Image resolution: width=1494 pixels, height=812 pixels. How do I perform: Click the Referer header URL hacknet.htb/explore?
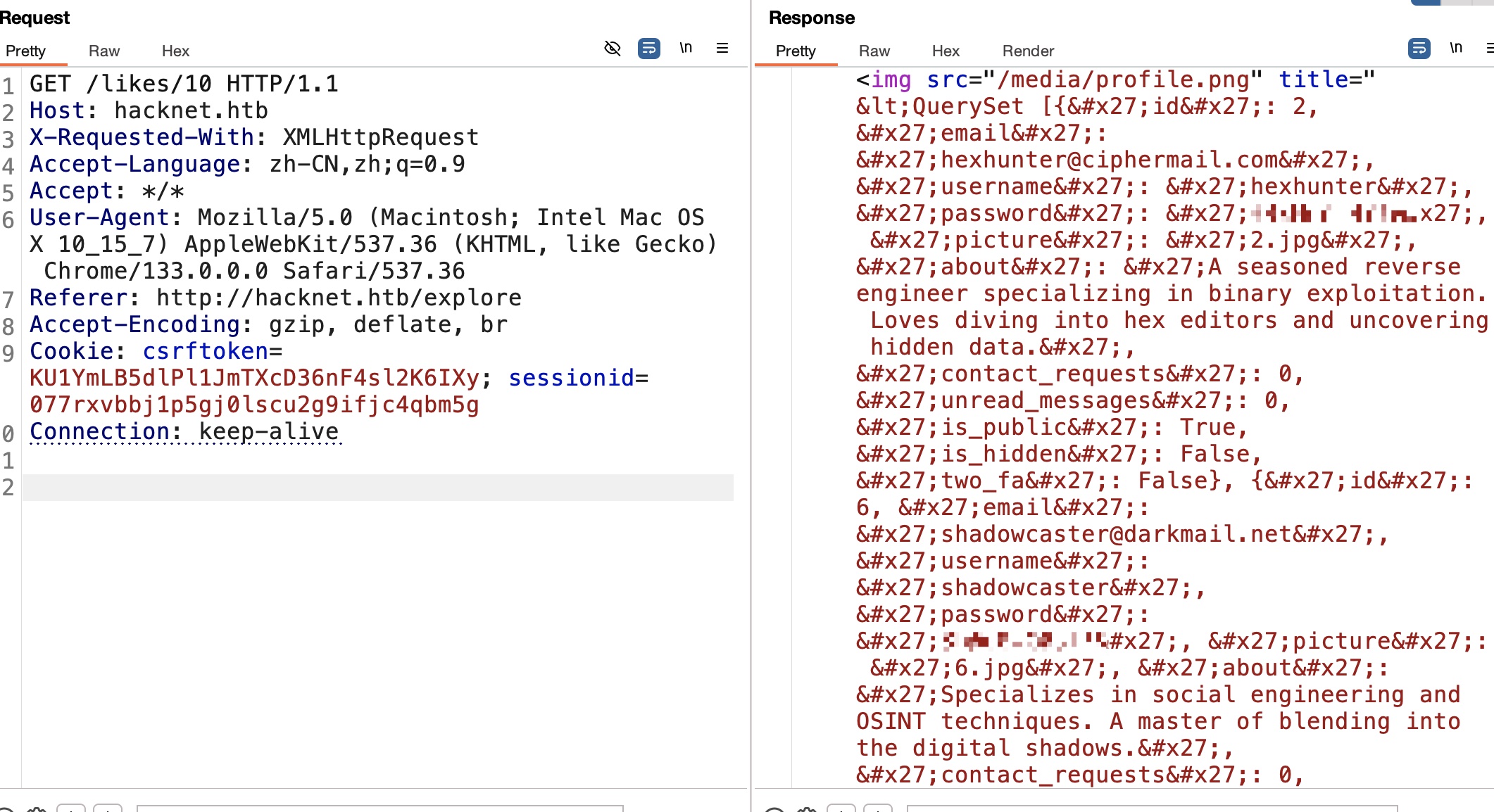click(338, 298)
